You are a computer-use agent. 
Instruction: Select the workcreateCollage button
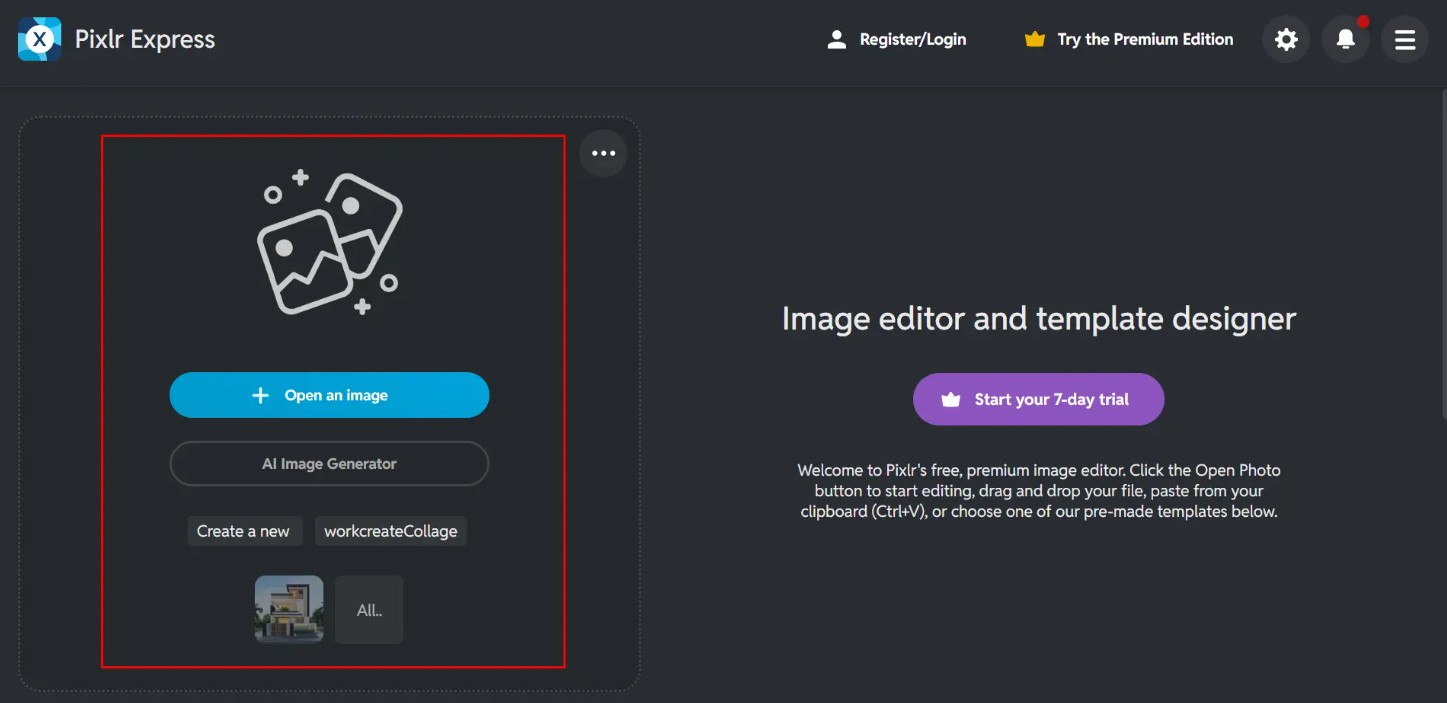pos(390,531)
